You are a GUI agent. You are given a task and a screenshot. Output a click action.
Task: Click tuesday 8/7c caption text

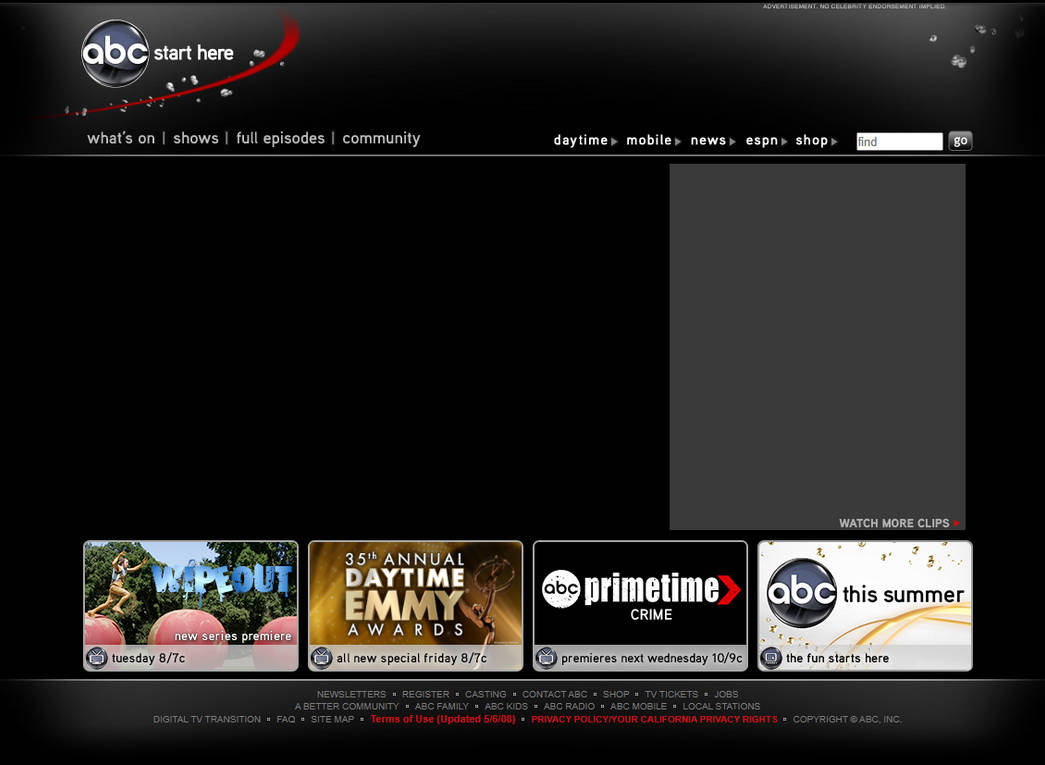[x=149, y=658]
